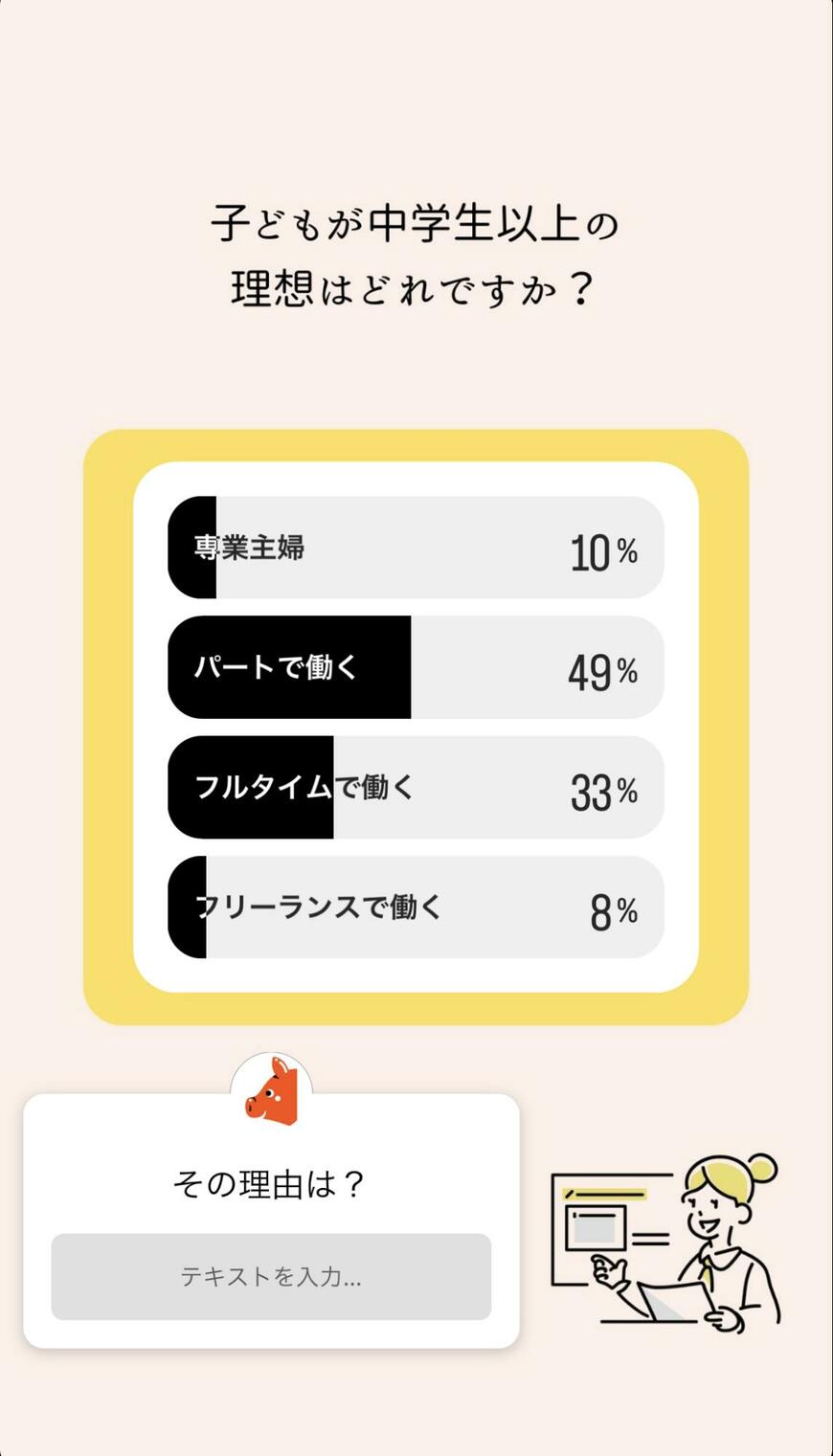Tap the その理由は？ question heading
This screenshot has height=1456, width=833.
pos(270,1184)
